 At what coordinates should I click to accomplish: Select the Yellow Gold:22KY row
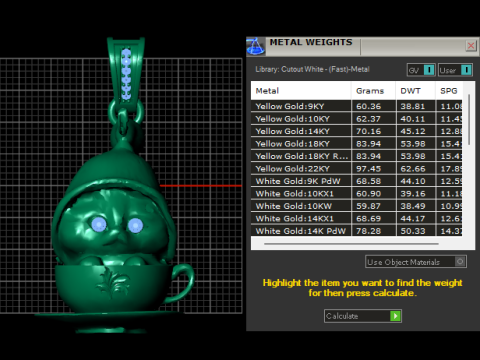[356, 169]
